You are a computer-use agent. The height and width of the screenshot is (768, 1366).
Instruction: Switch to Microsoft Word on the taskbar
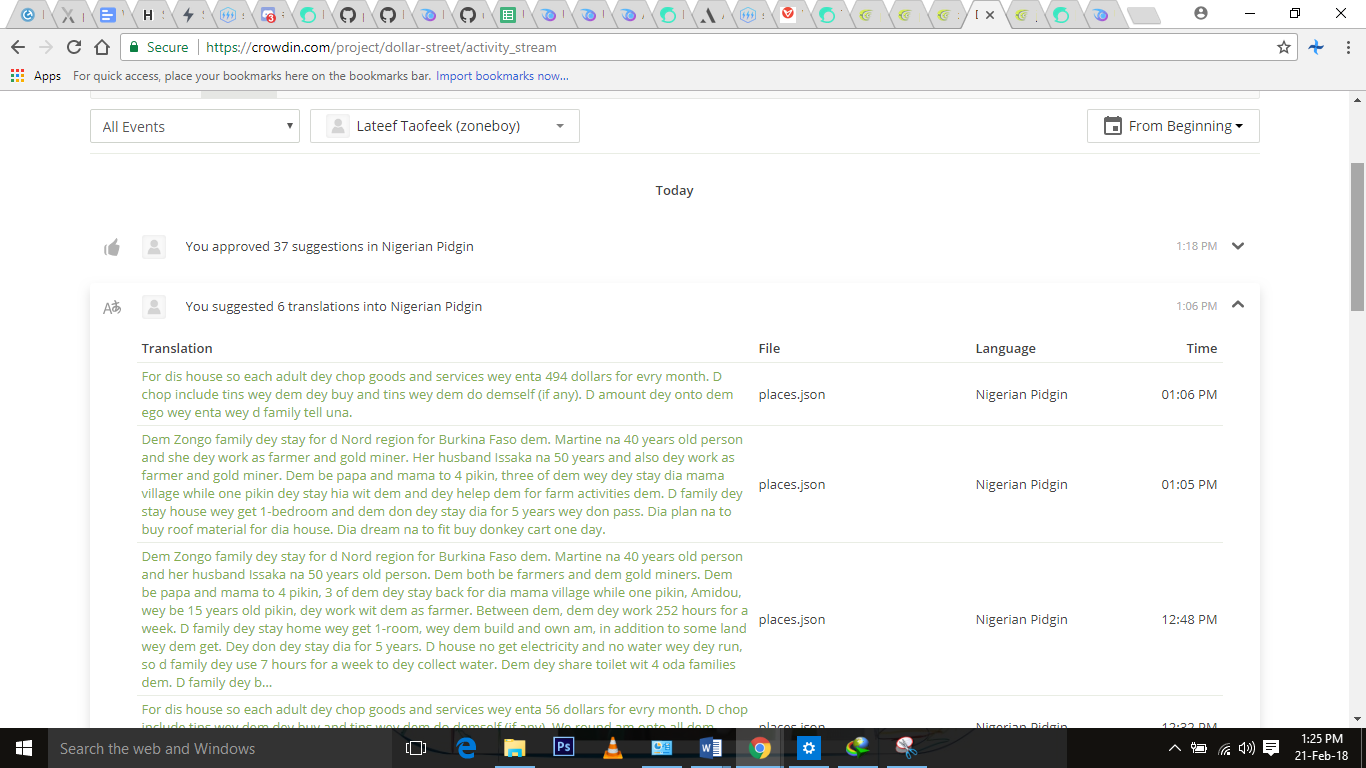pos(711,748)
